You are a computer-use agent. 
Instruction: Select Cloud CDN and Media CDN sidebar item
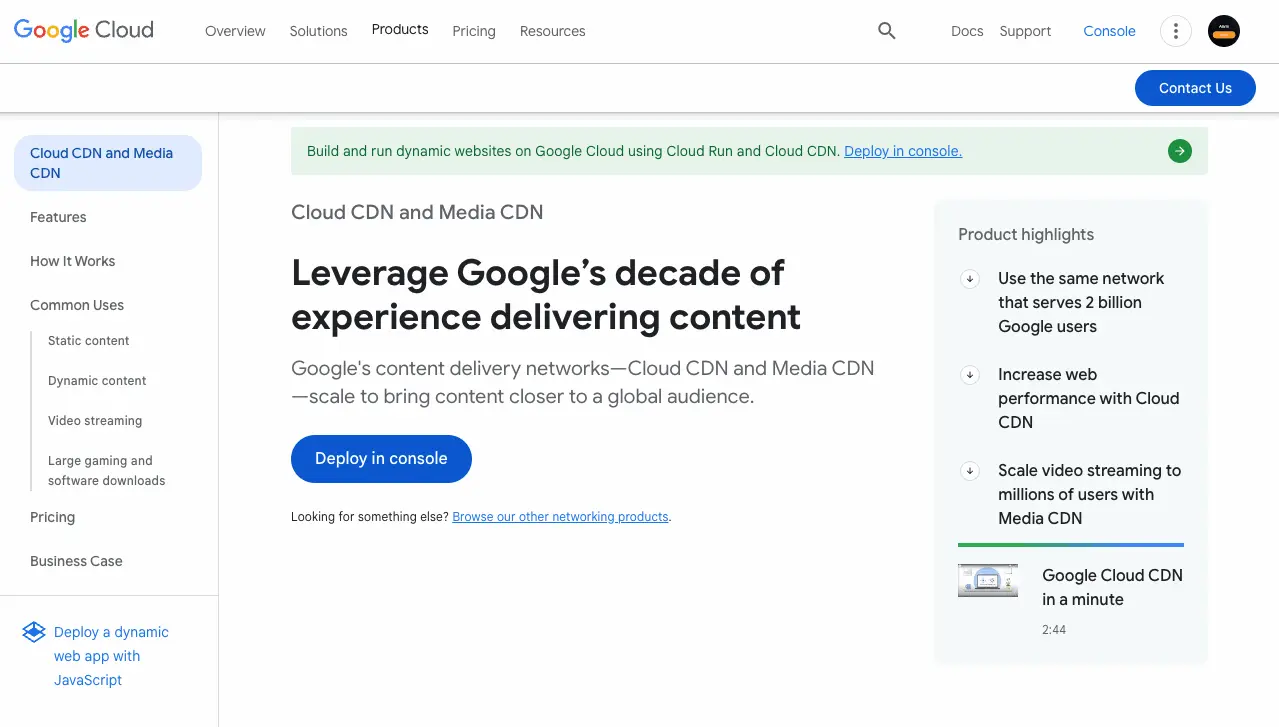click(108, 163)
